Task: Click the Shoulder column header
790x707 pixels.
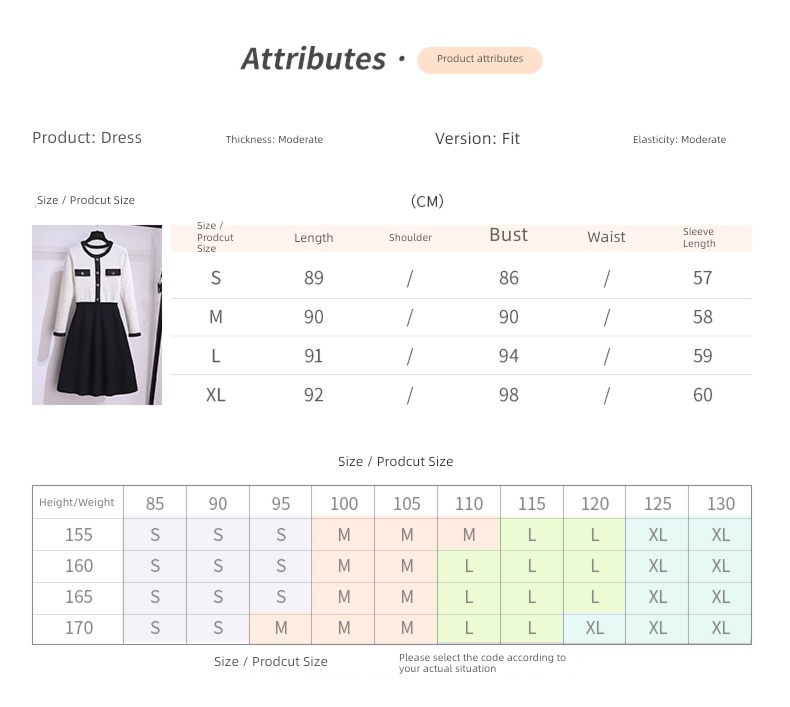Action: point(410,237)
